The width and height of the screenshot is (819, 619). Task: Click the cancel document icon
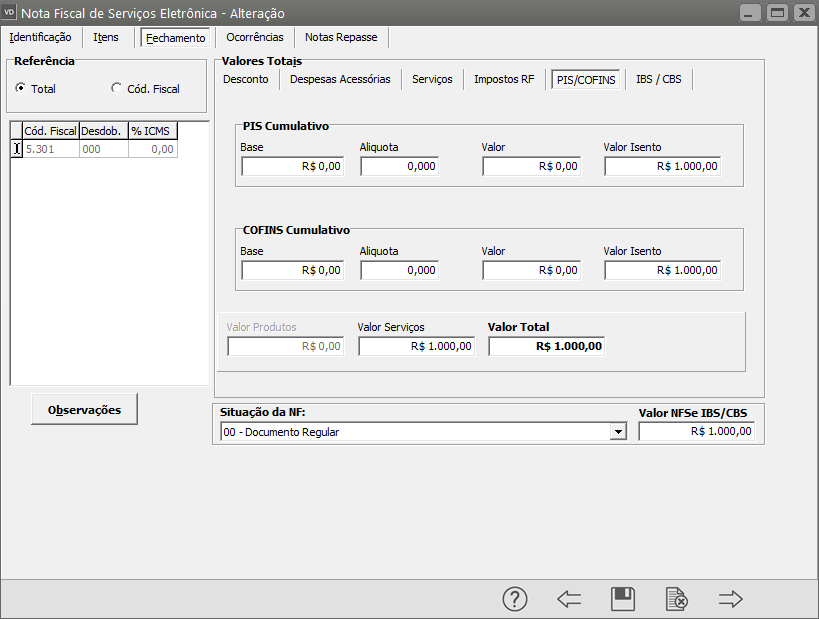(x=677, y=599)
